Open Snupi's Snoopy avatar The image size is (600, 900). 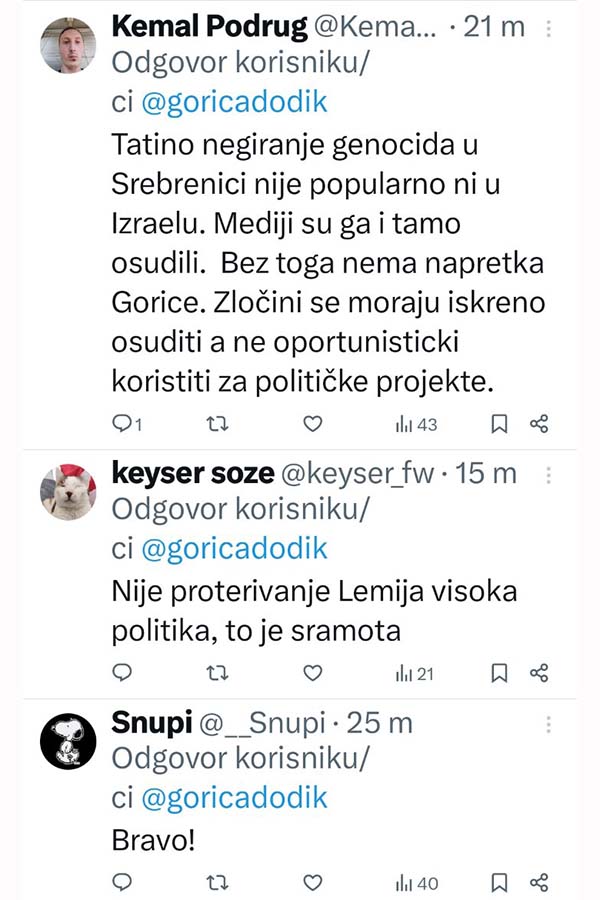click(x=67, y=743)
